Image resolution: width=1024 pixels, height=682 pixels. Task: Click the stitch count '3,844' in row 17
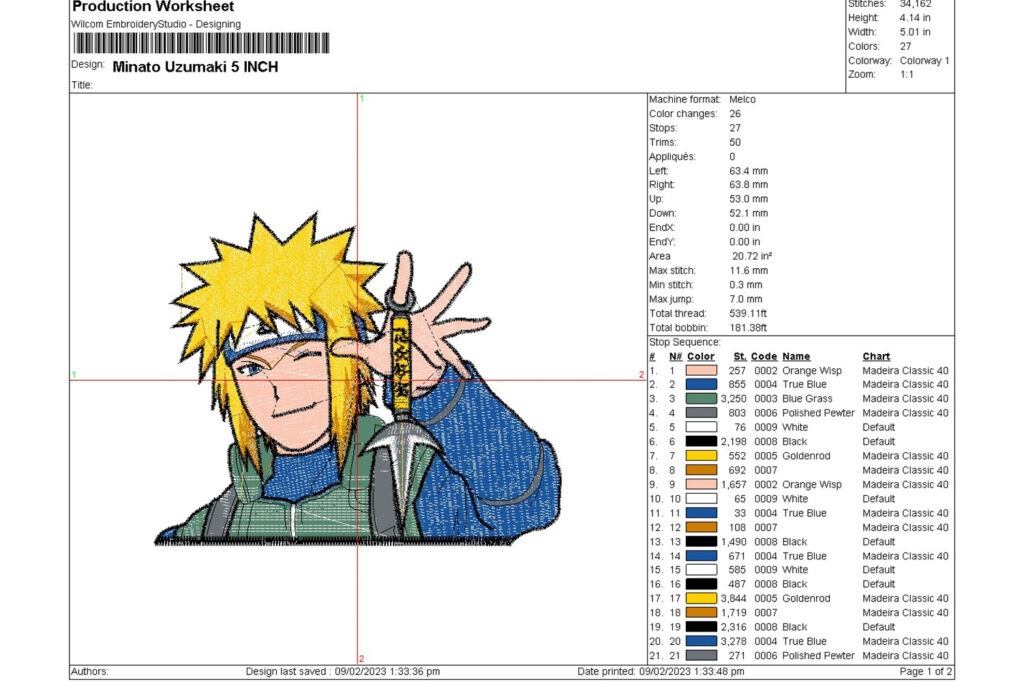click(733, 598)
